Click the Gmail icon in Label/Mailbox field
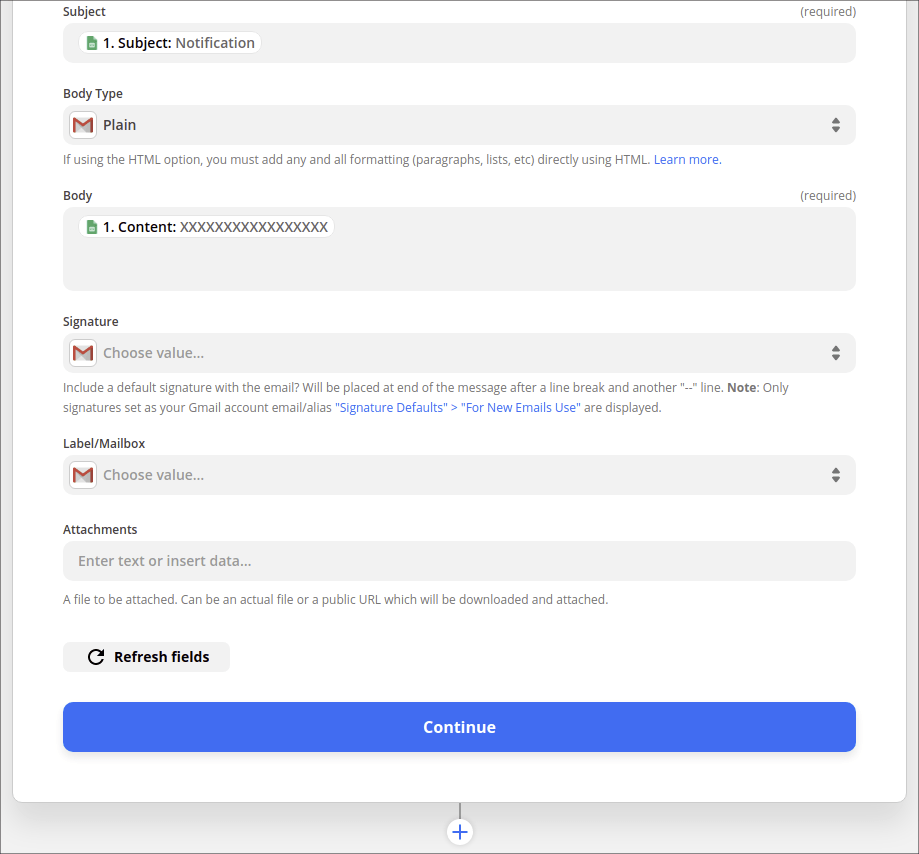 [x=83, y=475]
